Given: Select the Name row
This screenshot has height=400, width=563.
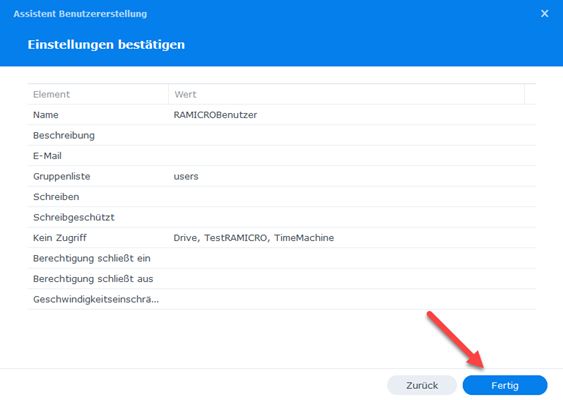Looking at the screenshot, I should [282, 115].
